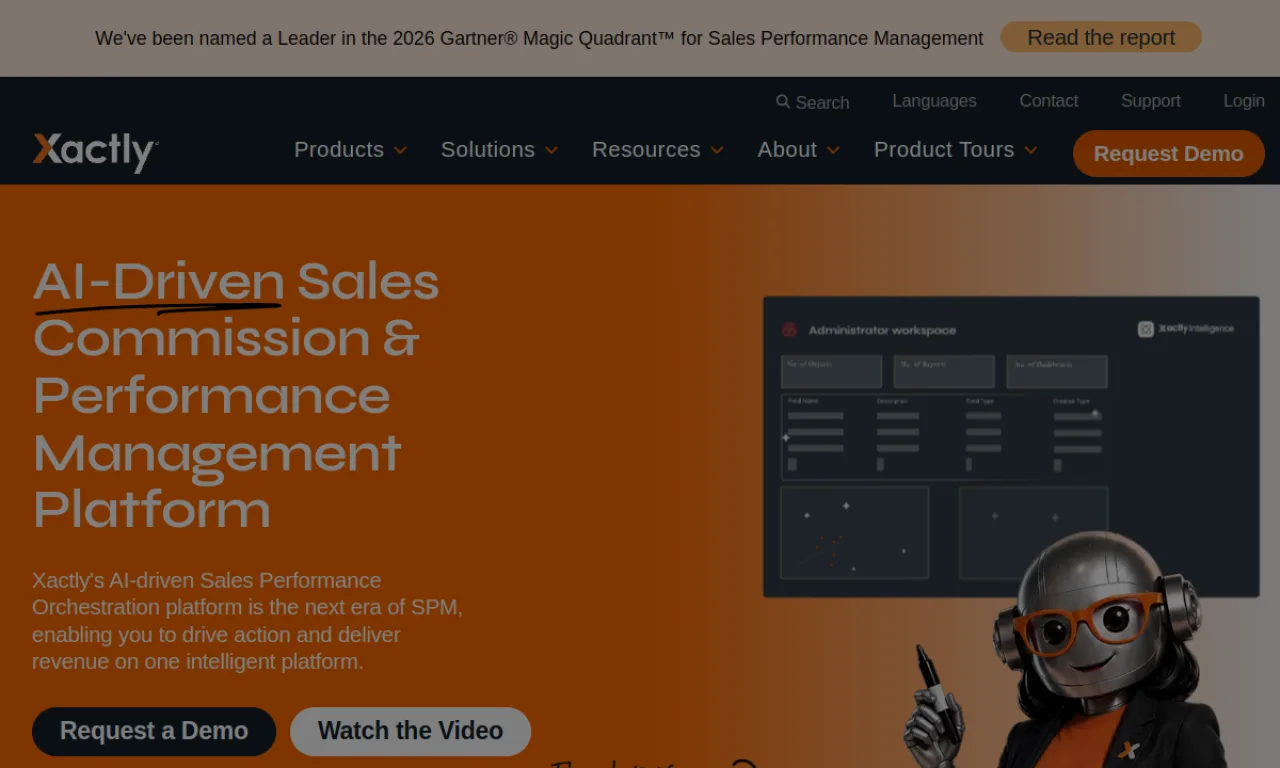
Task: Click the Request a Demo hero button
Action: pos(154,731)
